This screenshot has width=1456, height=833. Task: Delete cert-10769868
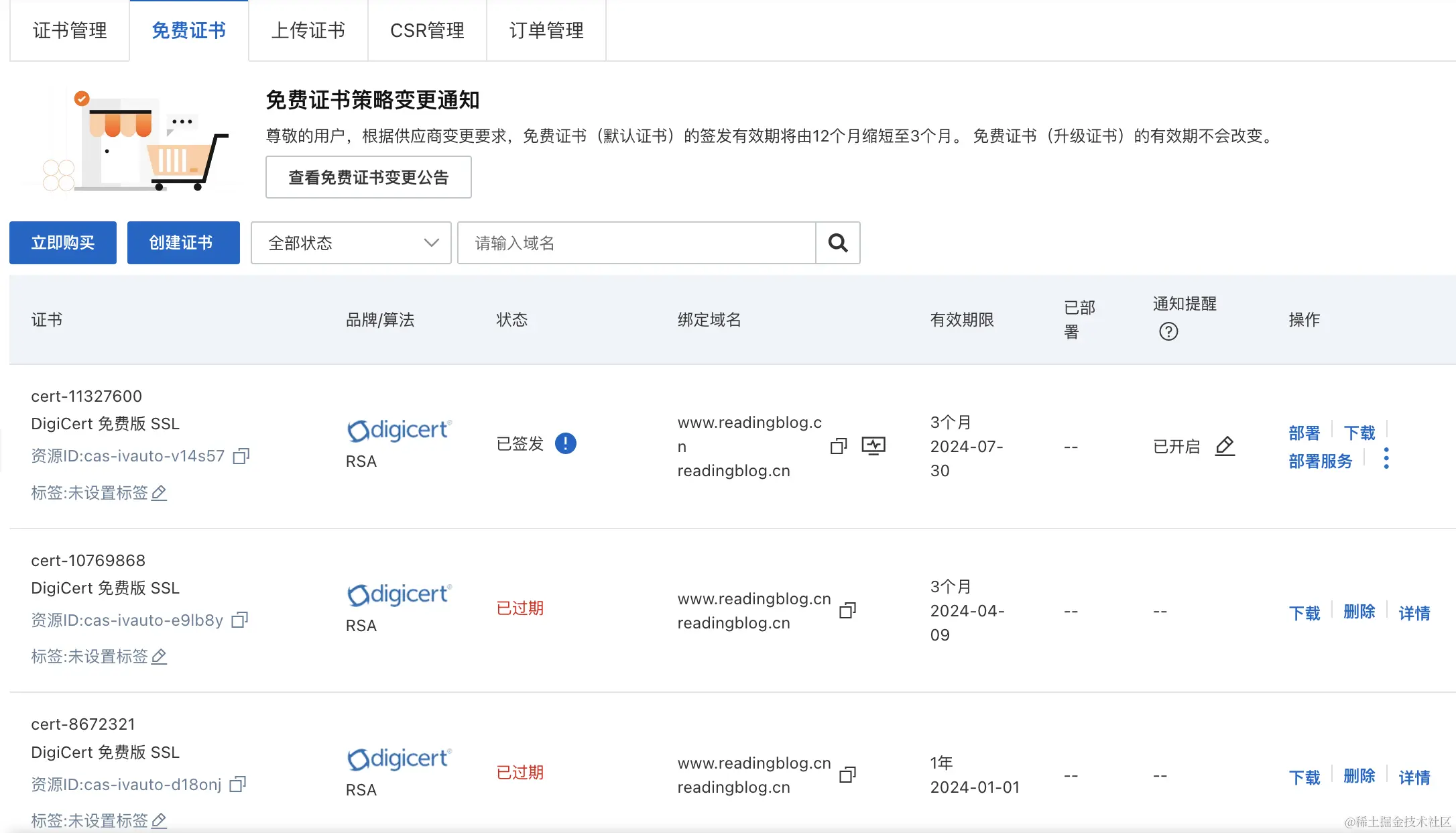1359,611
